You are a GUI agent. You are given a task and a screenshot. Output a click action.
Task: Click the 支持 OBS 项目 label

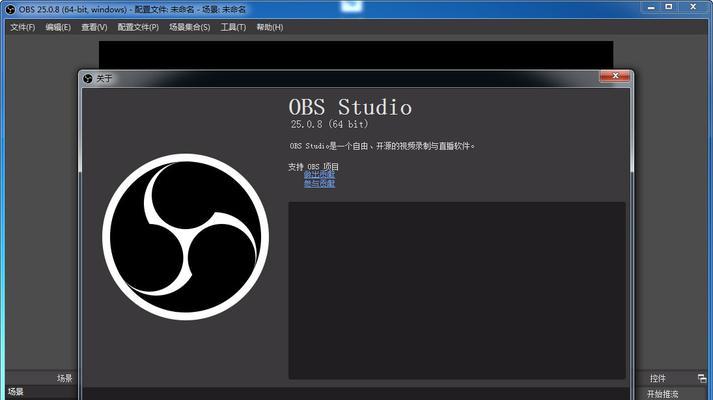[x=313, y=166]
